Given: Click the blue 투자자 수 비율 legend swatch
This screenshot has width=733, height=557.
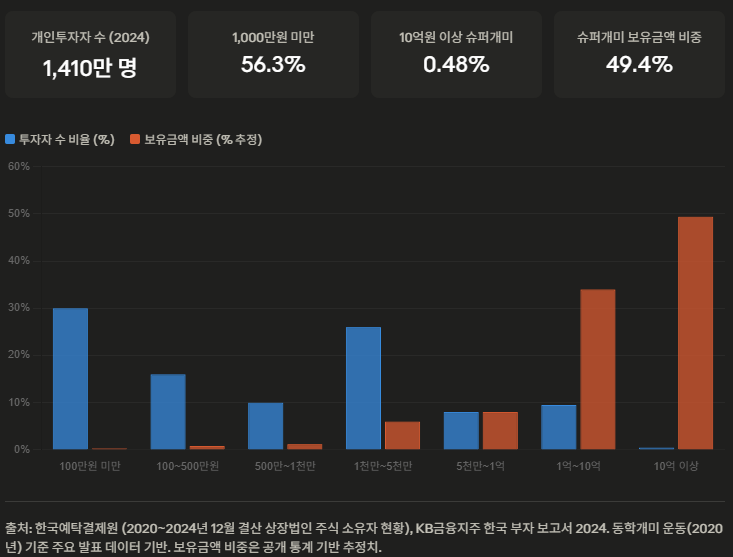Looking at the screenshot, I should [x=10, y=139].
